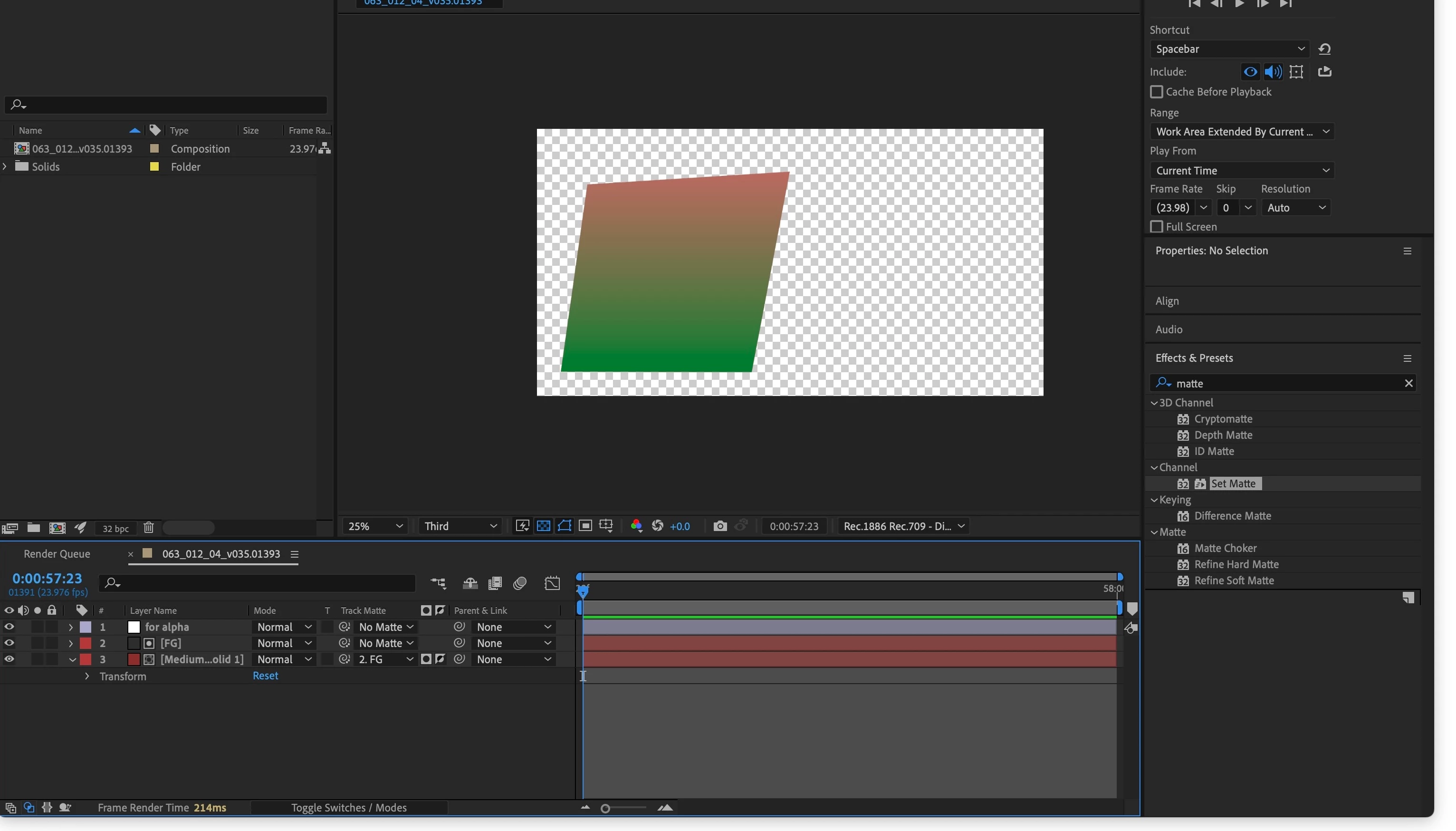The height and width of the screenshot is (831, 1456).
Task: Open the Effects & Presets panel menu
Action: pos(1407,358)
